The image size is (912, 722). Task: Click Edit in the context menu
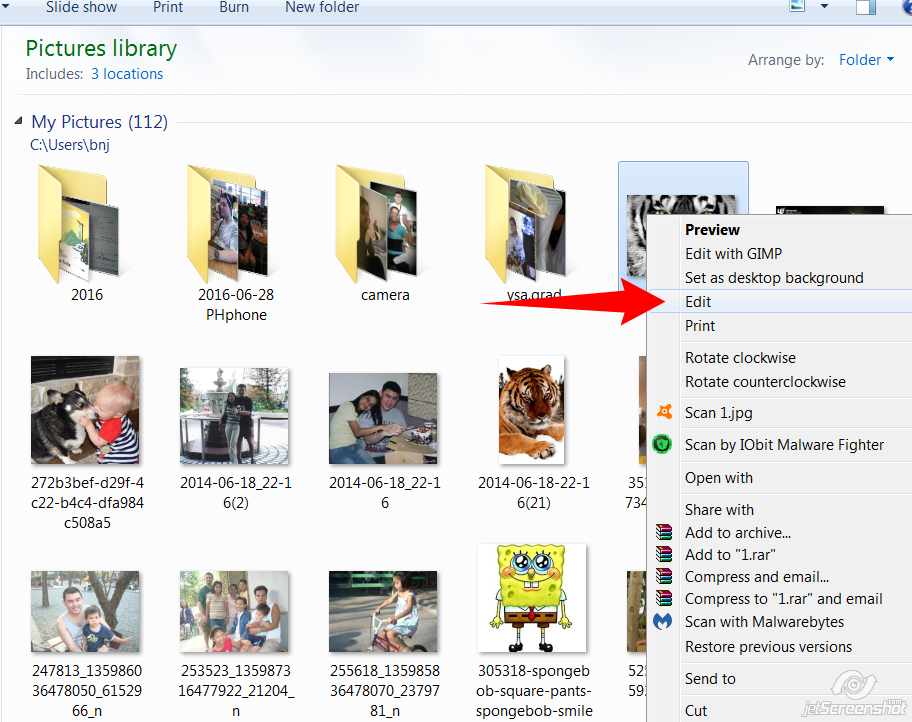click(779, 301)
